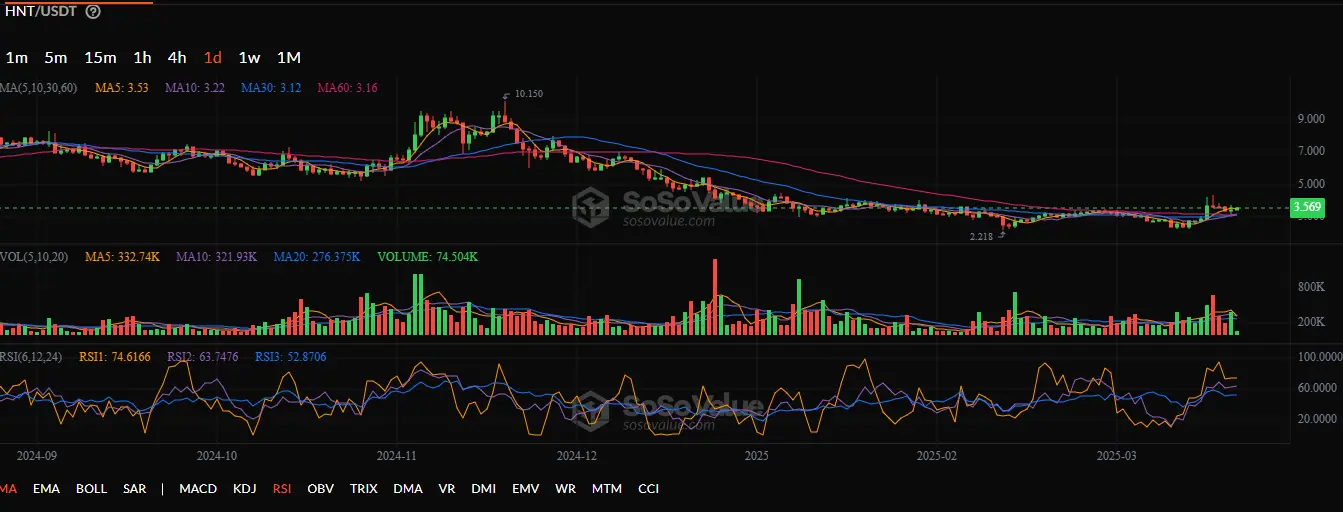Select the 1h interval
This screenshot has width=1343, height=512.
[142, 58]
